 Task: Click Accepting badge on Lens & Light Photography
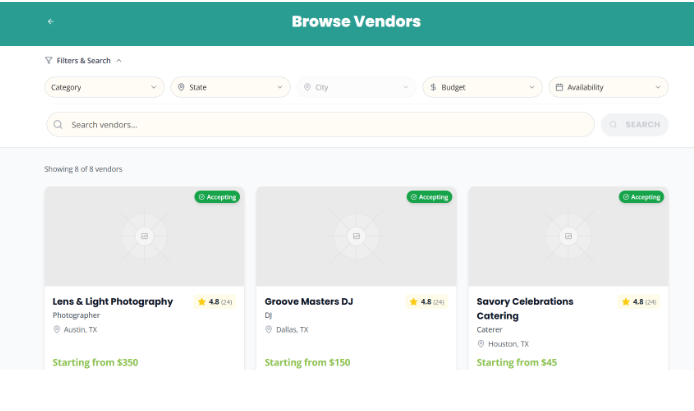tap(217, 197)
